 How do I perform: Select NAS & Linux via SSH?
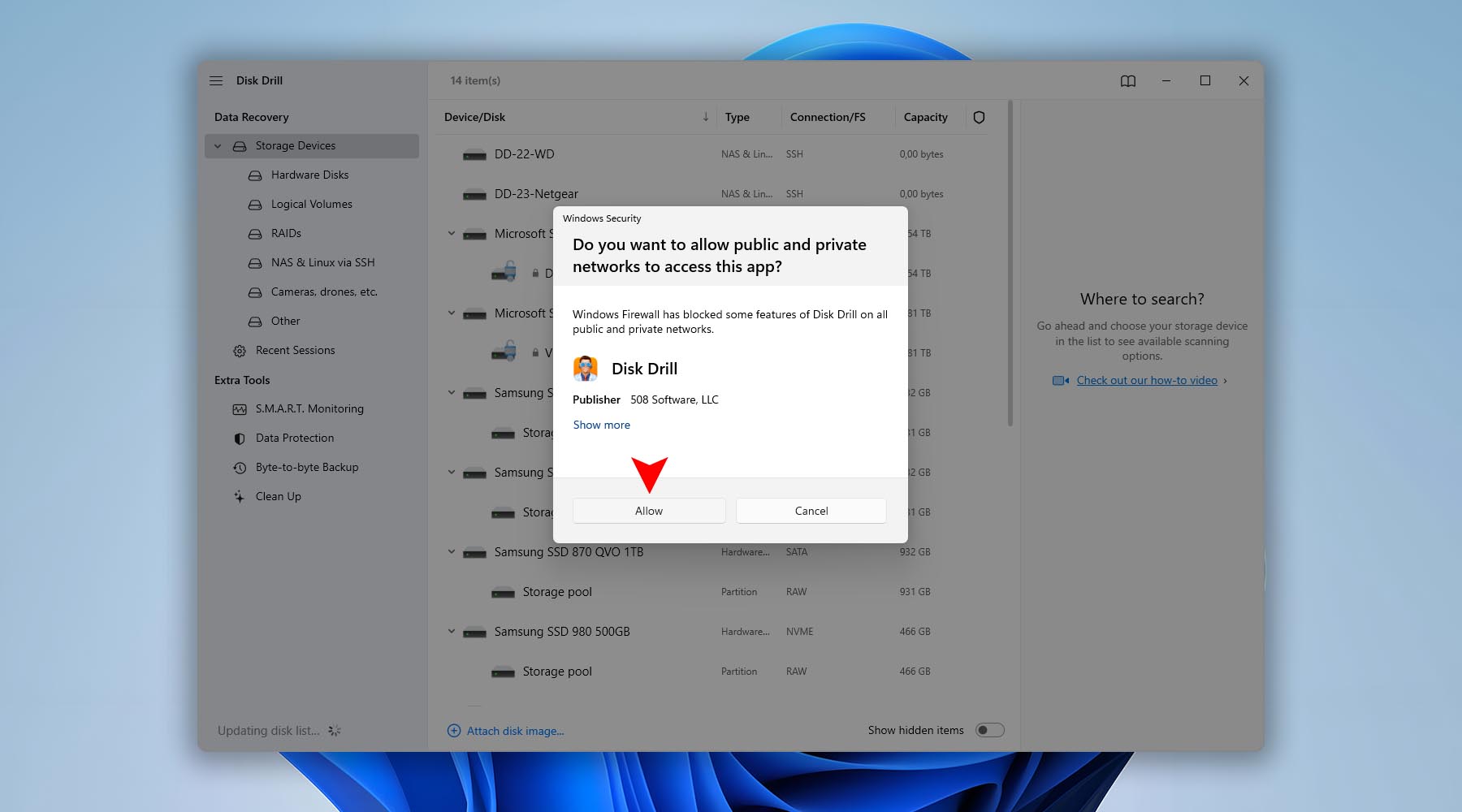323,263
